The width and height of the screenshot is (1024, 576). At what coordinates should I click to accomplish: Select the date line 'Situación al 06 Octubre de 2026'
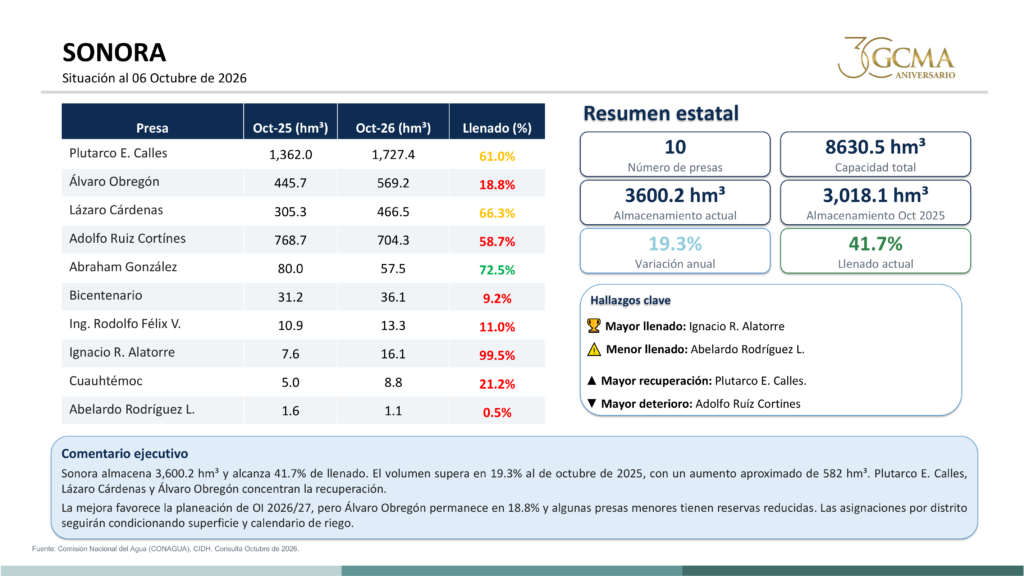154,78
